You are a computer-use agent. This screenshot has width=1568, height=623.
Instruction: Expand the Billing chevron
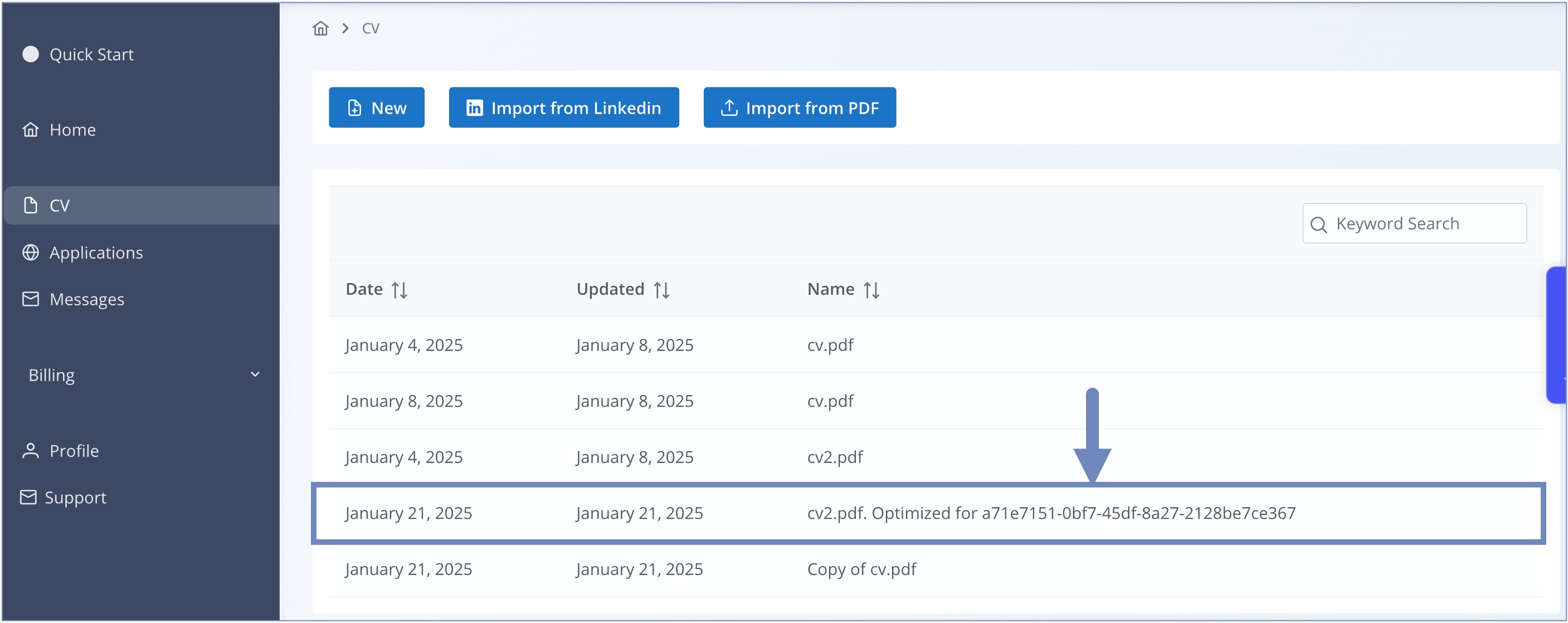255,374
